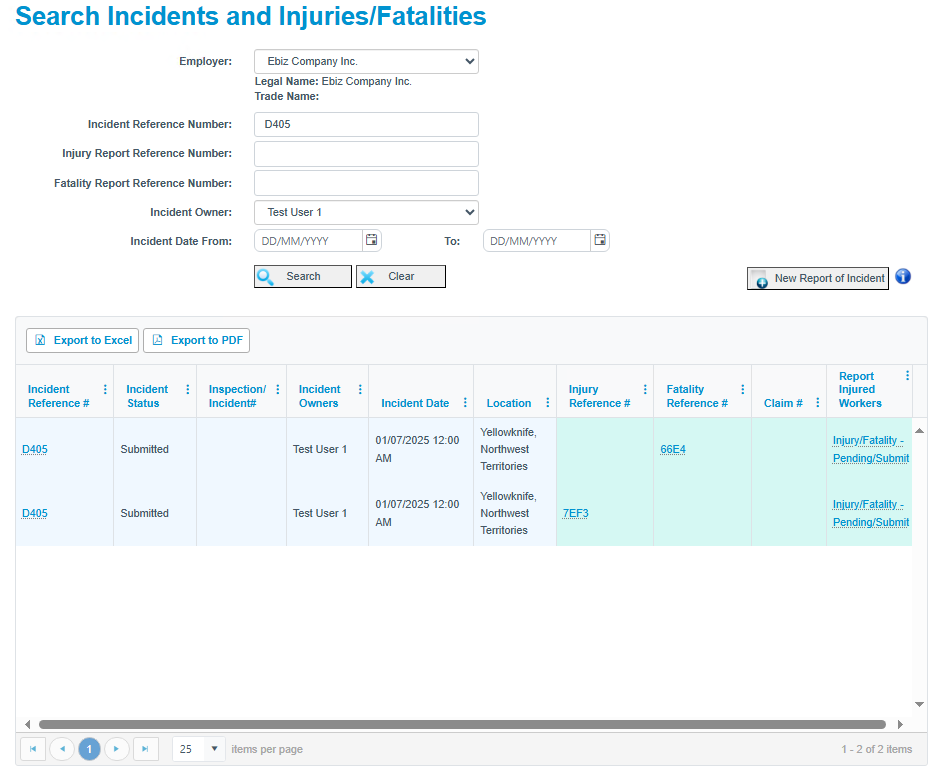Open the items per page dropdown
The image size is (944, 776).
click(x=214, y=749)
